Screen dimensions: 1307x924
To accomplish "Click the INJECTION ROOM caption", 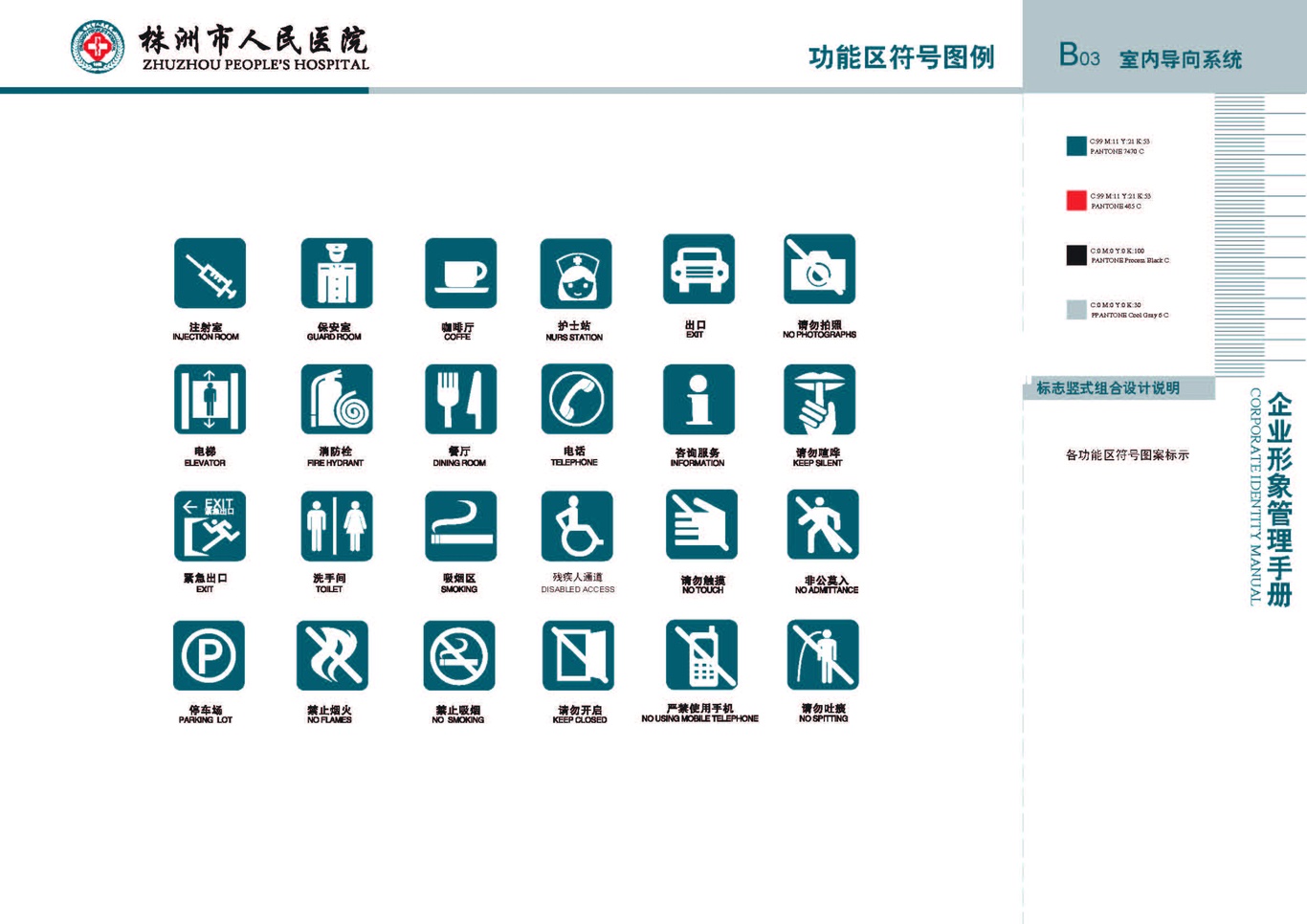I will tap(206, 337).
